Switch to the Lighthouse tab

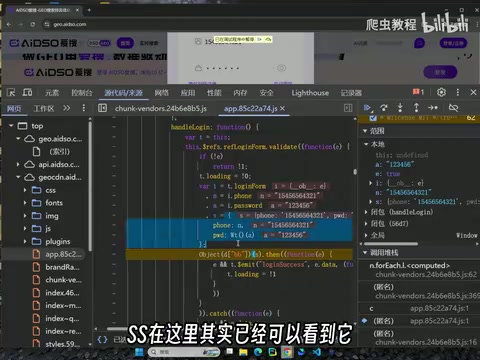click(310, 93)
